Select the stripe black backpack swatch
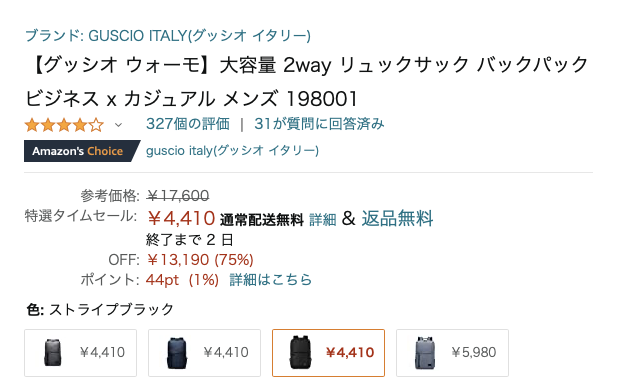Image resolution: width=617 pixels, height=389 pixels. click(328, 353)
